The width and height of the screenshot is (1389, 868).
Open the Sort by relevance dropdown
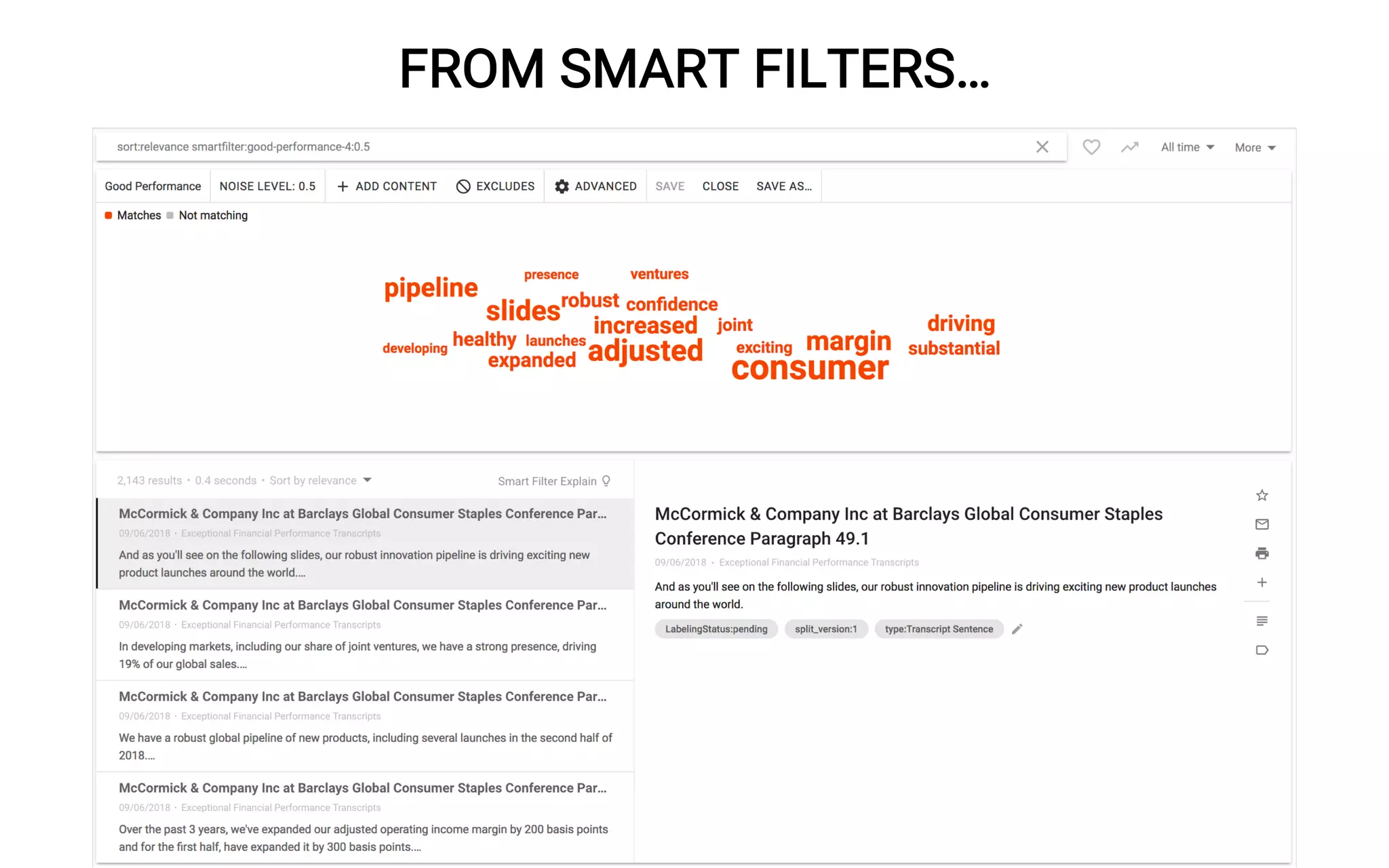[320, 480]
